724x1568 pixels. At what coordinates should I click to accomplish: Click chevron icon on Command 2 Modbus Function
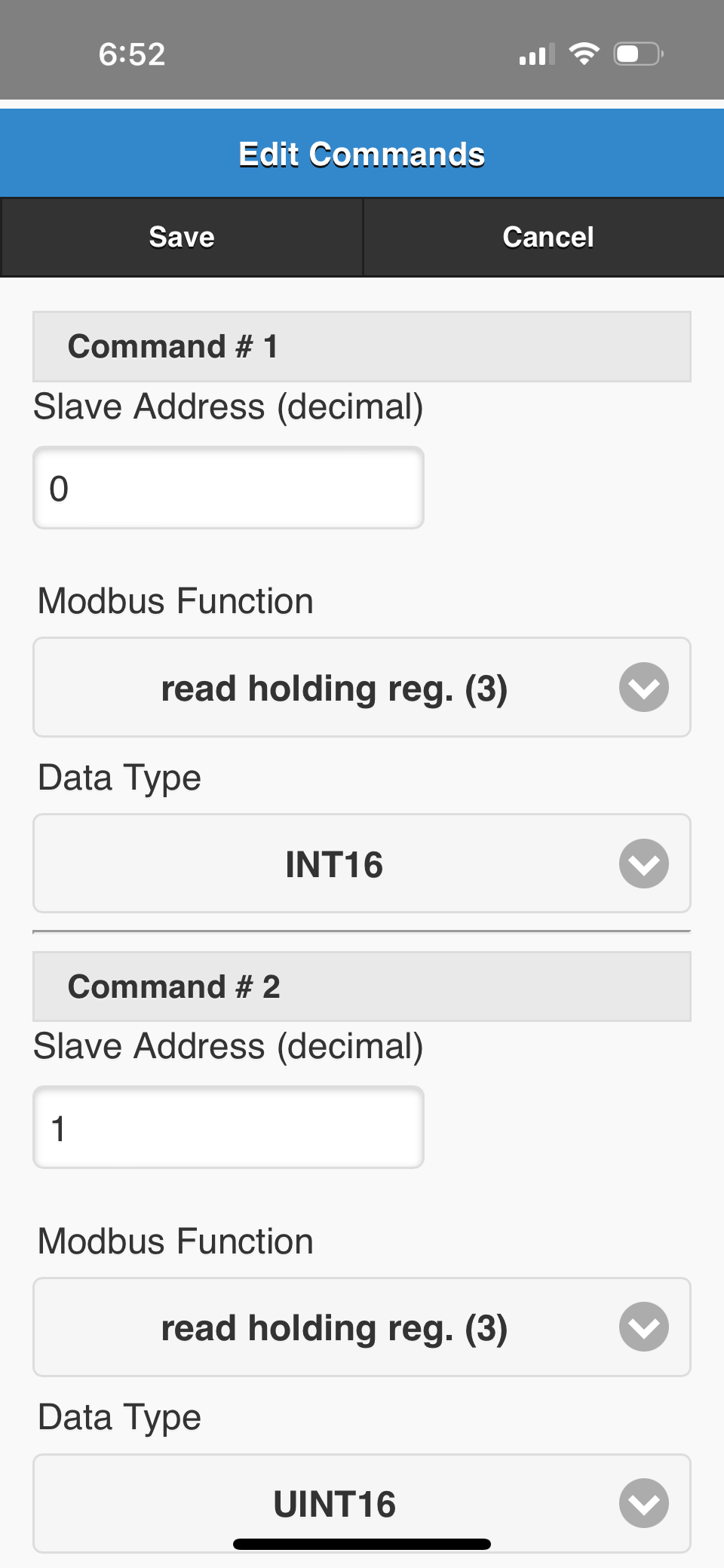[x=644, y=1327]
